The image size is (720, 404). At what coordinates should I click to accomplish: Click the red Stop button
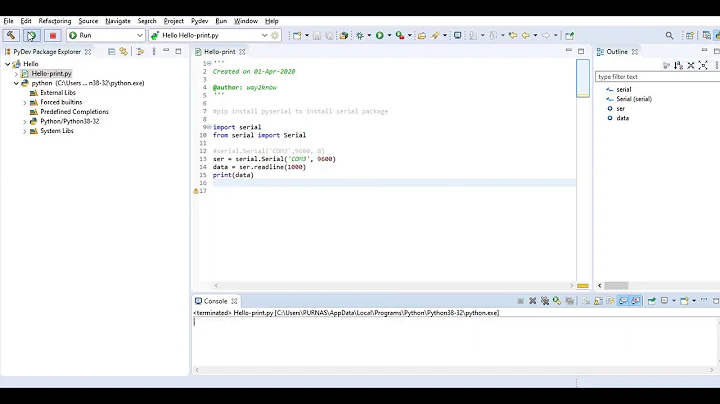tap(53, 35)
